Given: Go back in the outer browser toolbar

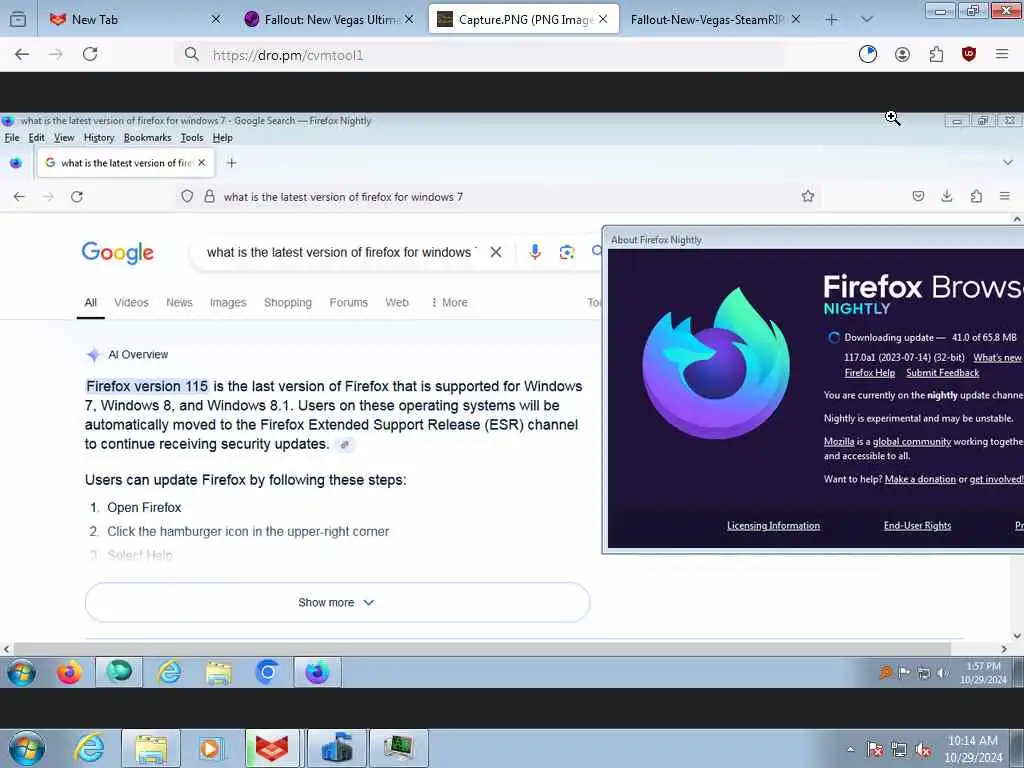Looking at the screenshot, I should (22, 54).
